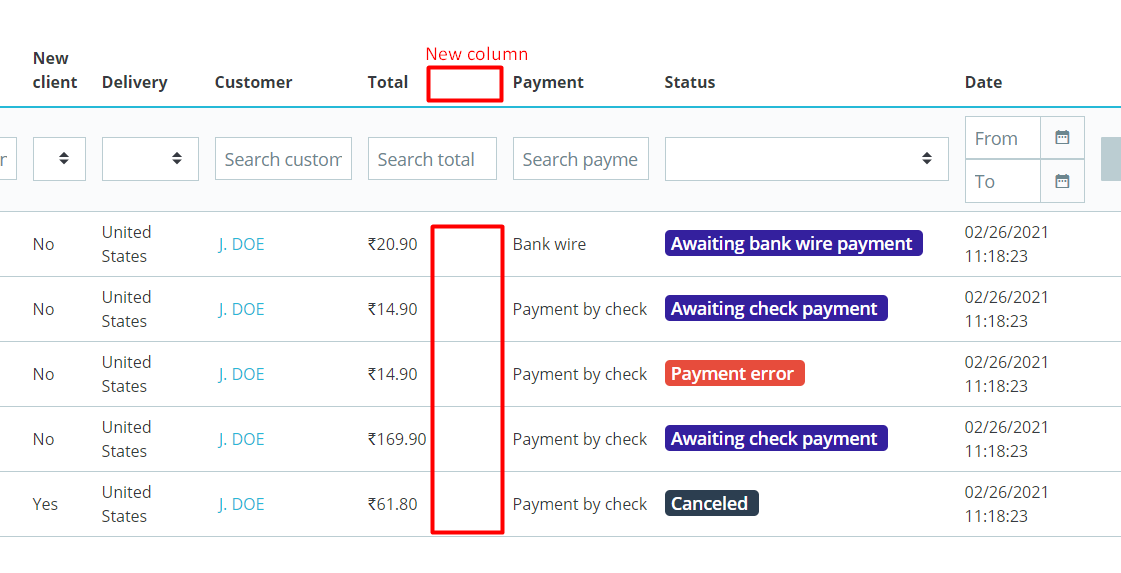Image resolution: width=1121 pixels, height=573 pixels.
Task: Click the Search total input field
Action: 432,159
